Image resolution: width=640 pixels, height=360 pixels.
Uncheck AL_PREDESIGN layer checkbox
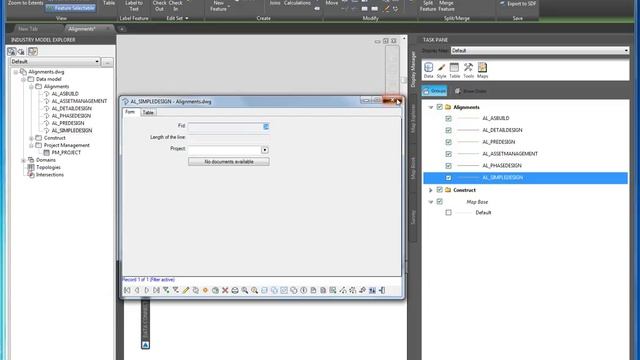449,142
